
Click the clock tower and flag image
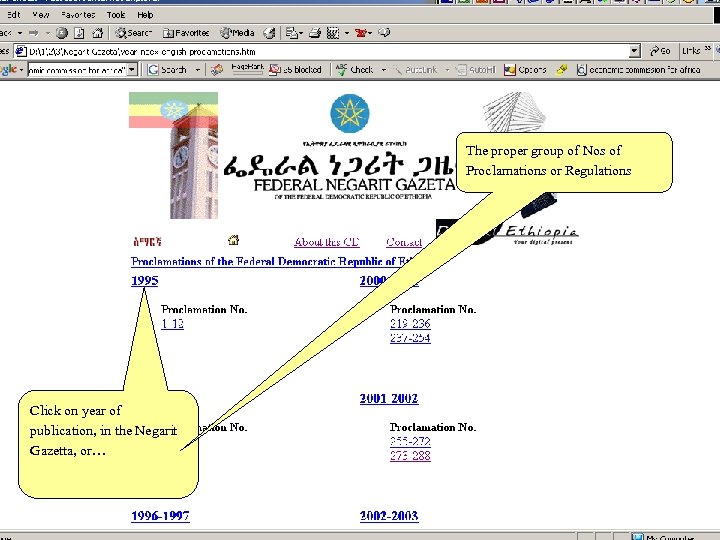(173, 155)
